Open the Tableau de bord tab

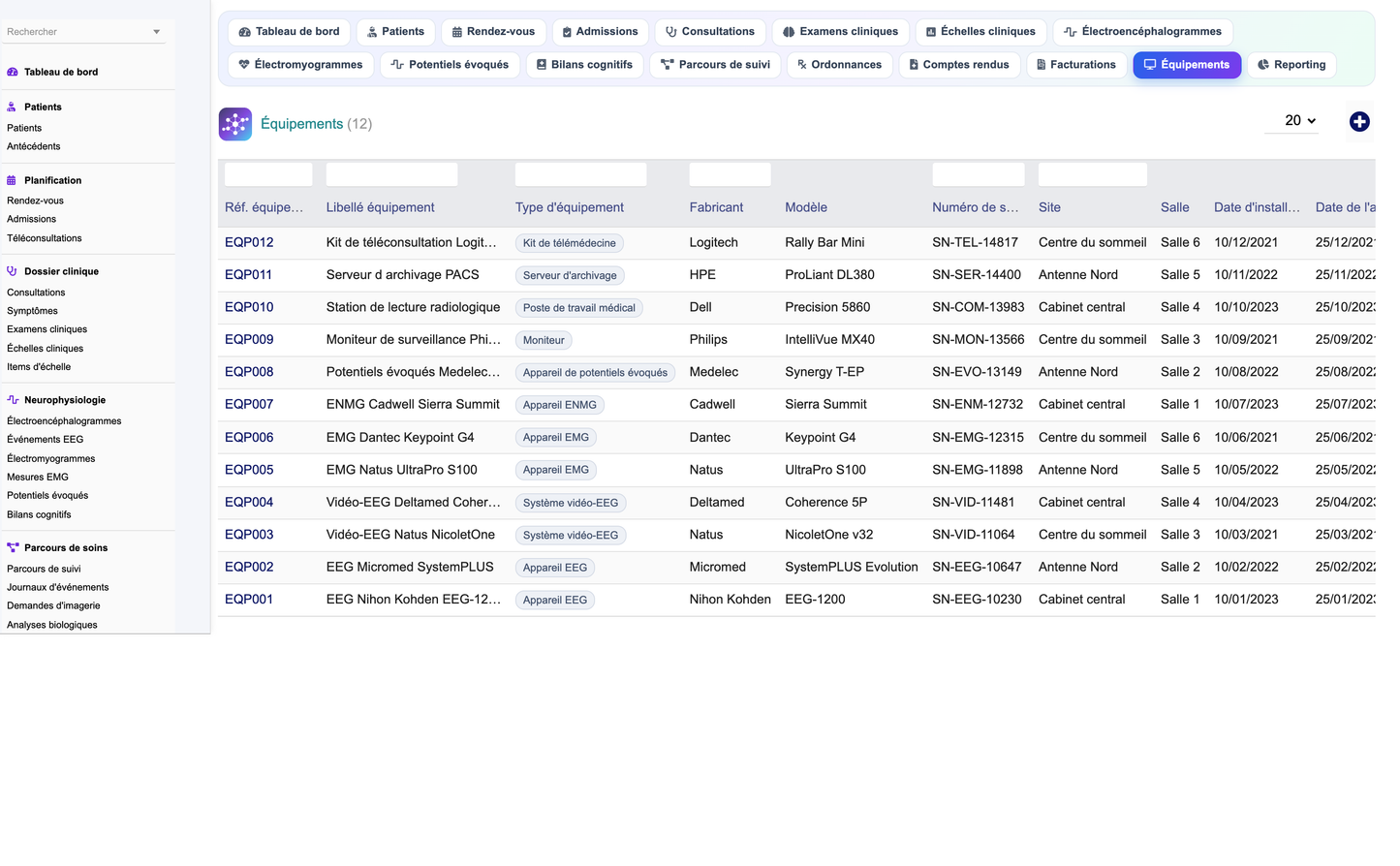(289, 32)
